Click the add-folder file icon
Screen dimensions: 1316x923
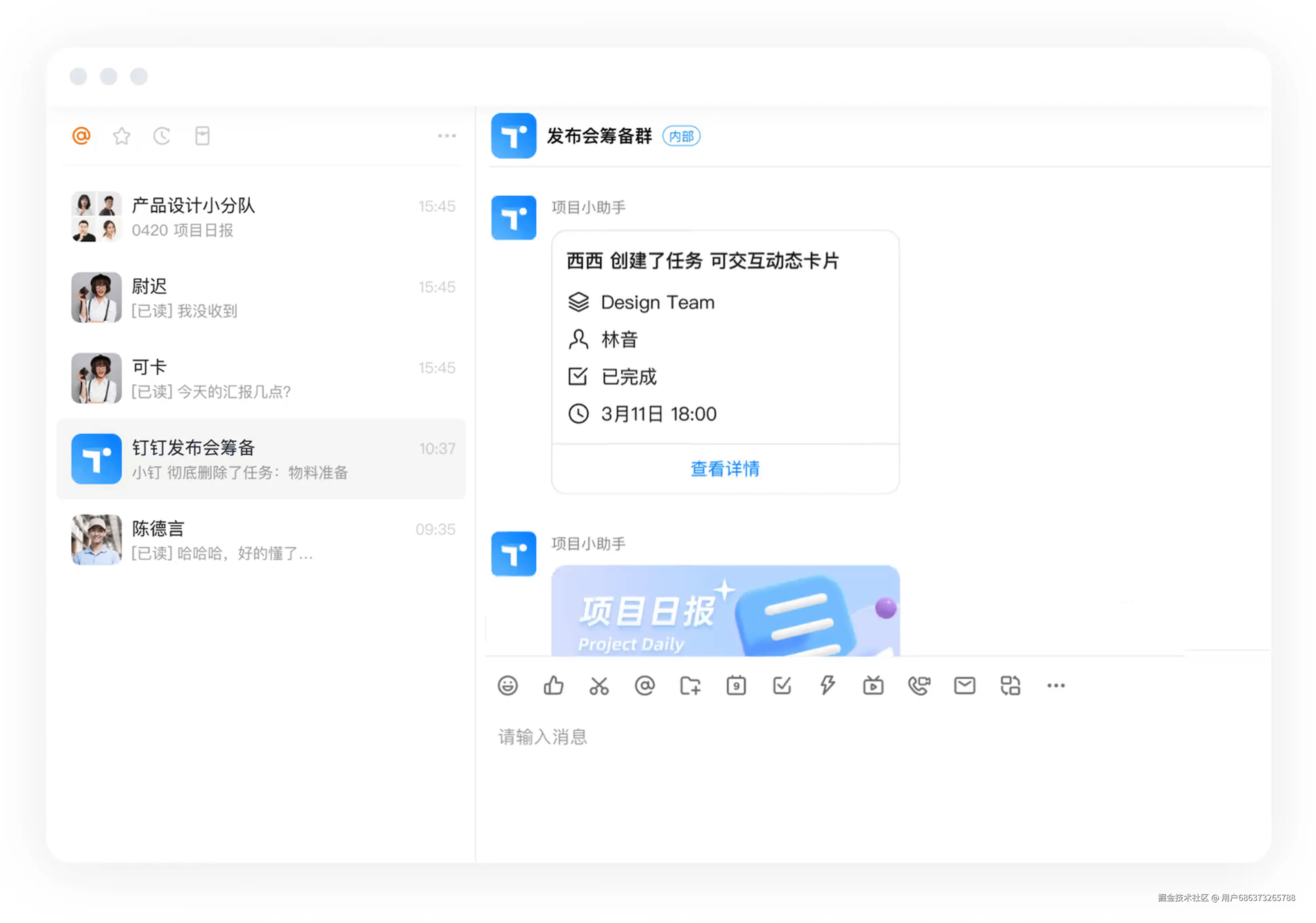coord(690,685)
